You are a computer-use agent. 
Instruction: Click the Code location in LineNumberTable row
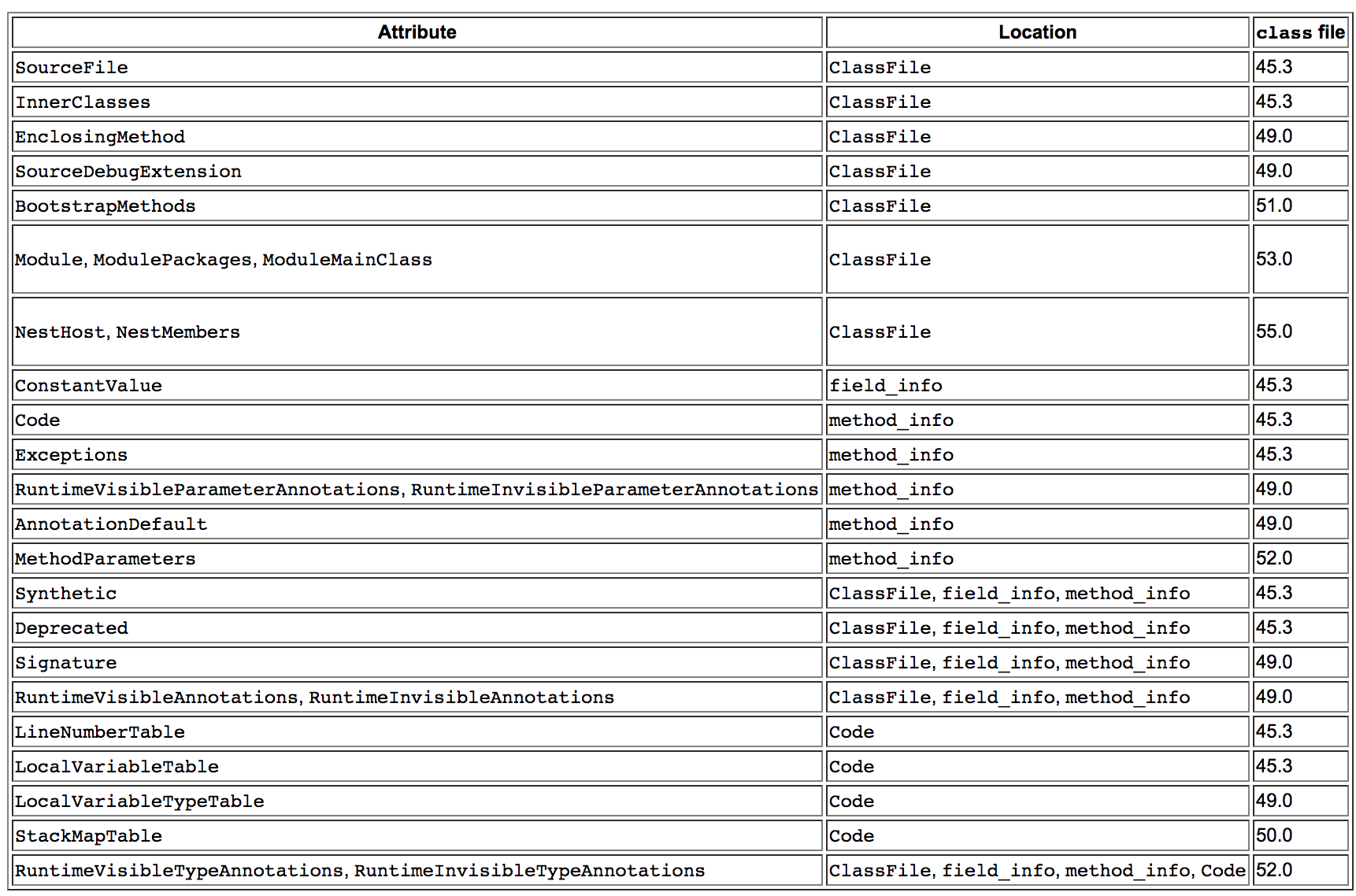point(1037,731)
